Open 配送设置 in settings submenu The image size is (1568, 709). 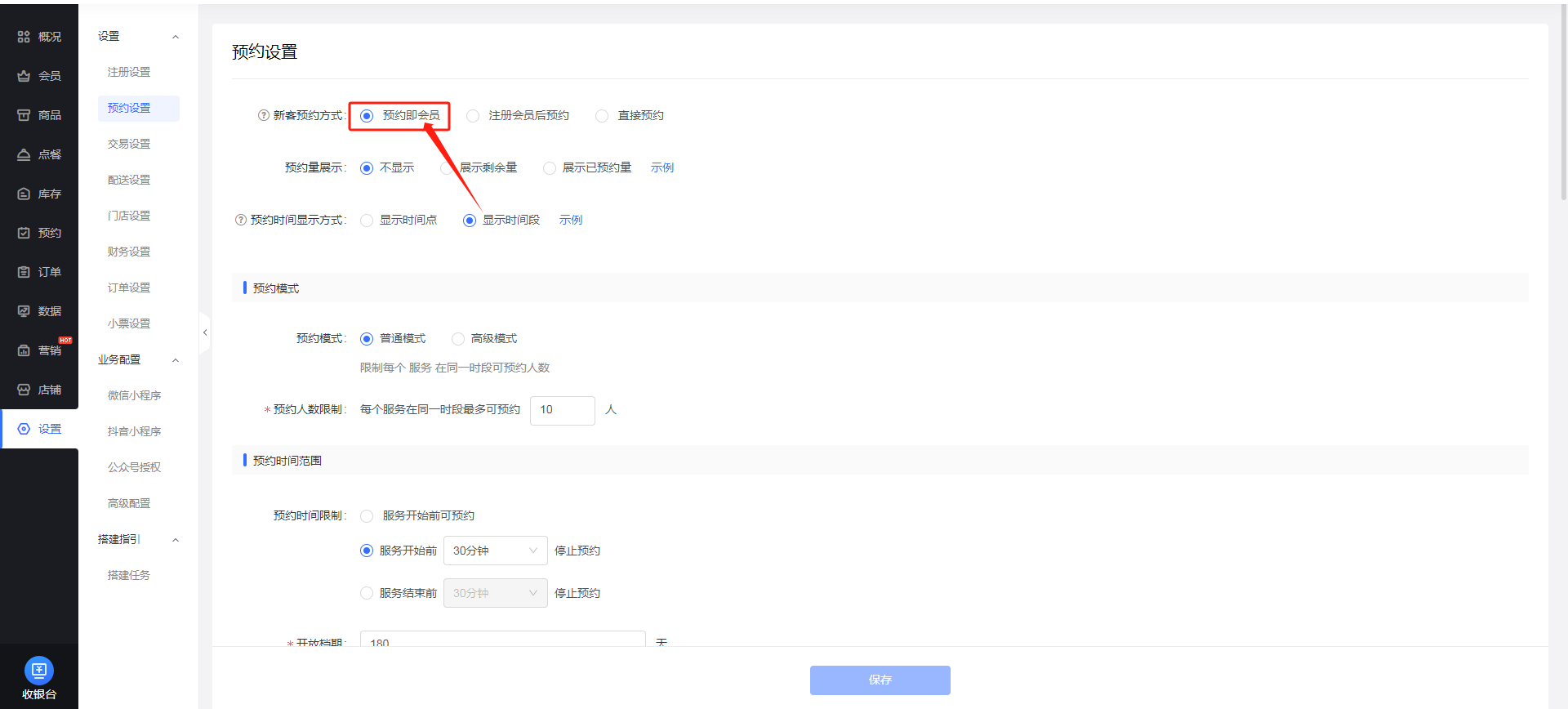tap(129, 180)
